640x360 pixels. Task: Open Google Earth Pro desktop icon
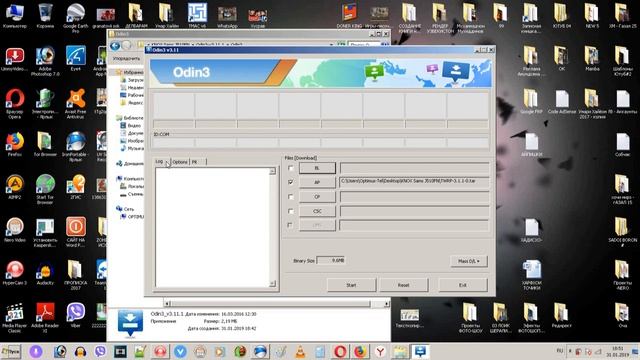[76, 18]
